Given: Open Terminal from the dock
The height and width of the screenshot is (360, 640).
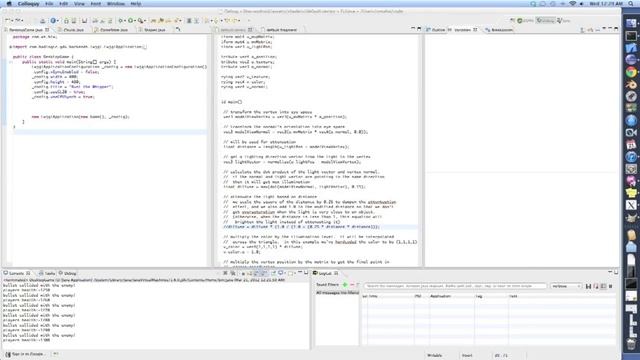Looking at the screenshot, I should pyautogui.click(x=631, y=36).
